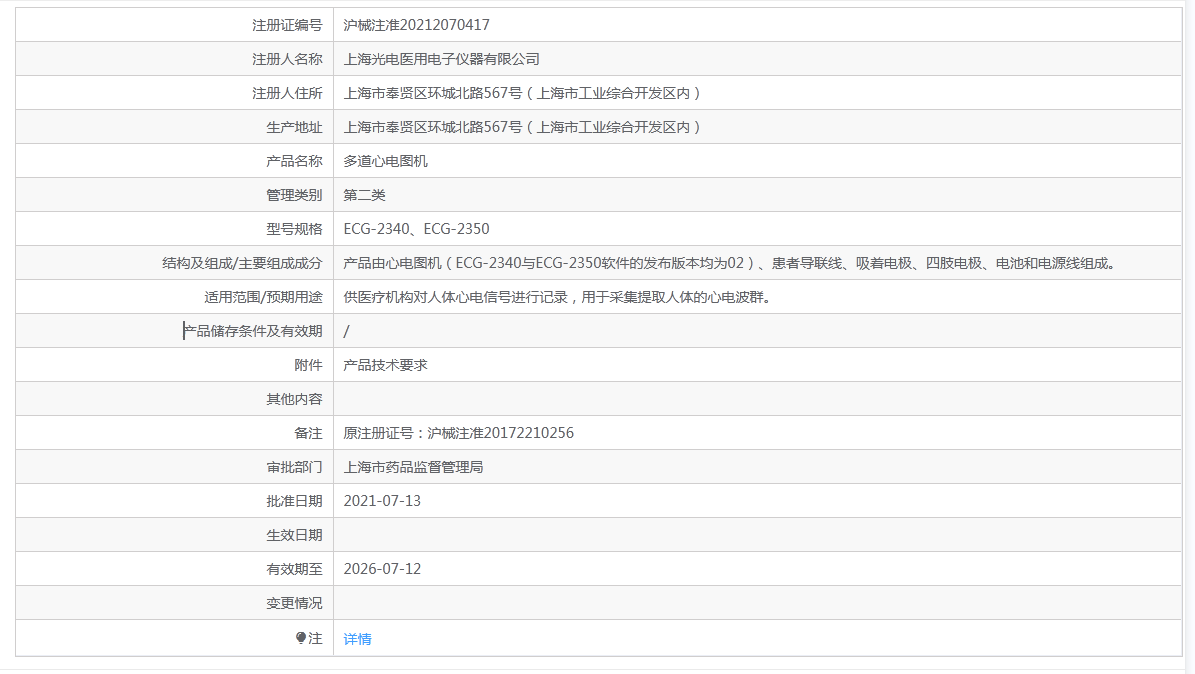Select product name 多道心电图机
Image resolution: width=1195 pixels, height=674 pixels.
pyautogui.click(x=385, y=161)
